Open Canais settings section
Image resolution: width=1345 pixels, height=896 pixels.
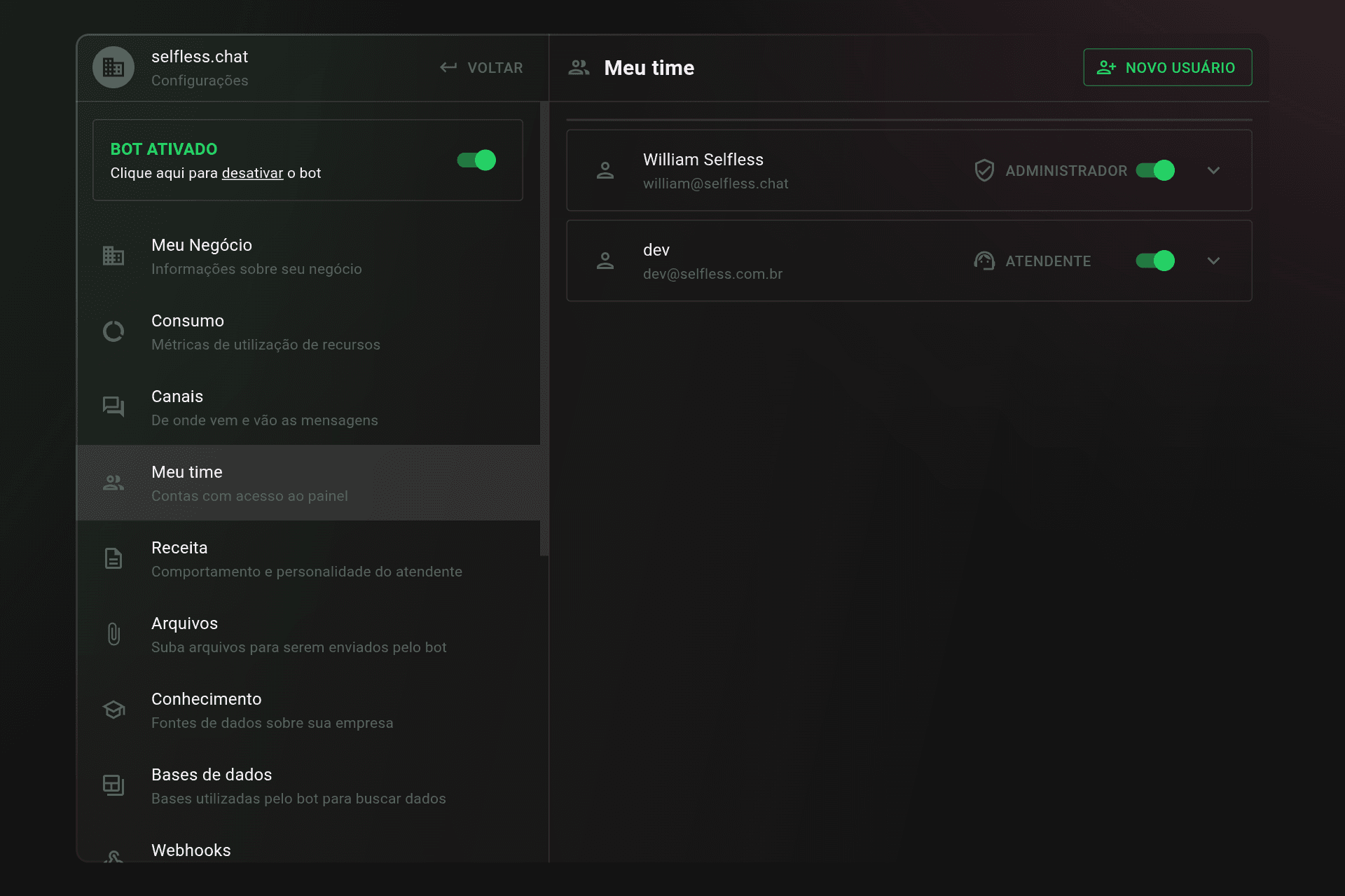tap(308, 407)
